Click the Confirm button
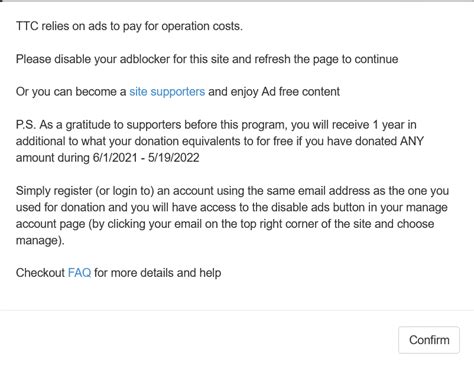Screen dimensions: 474x366 429,340
